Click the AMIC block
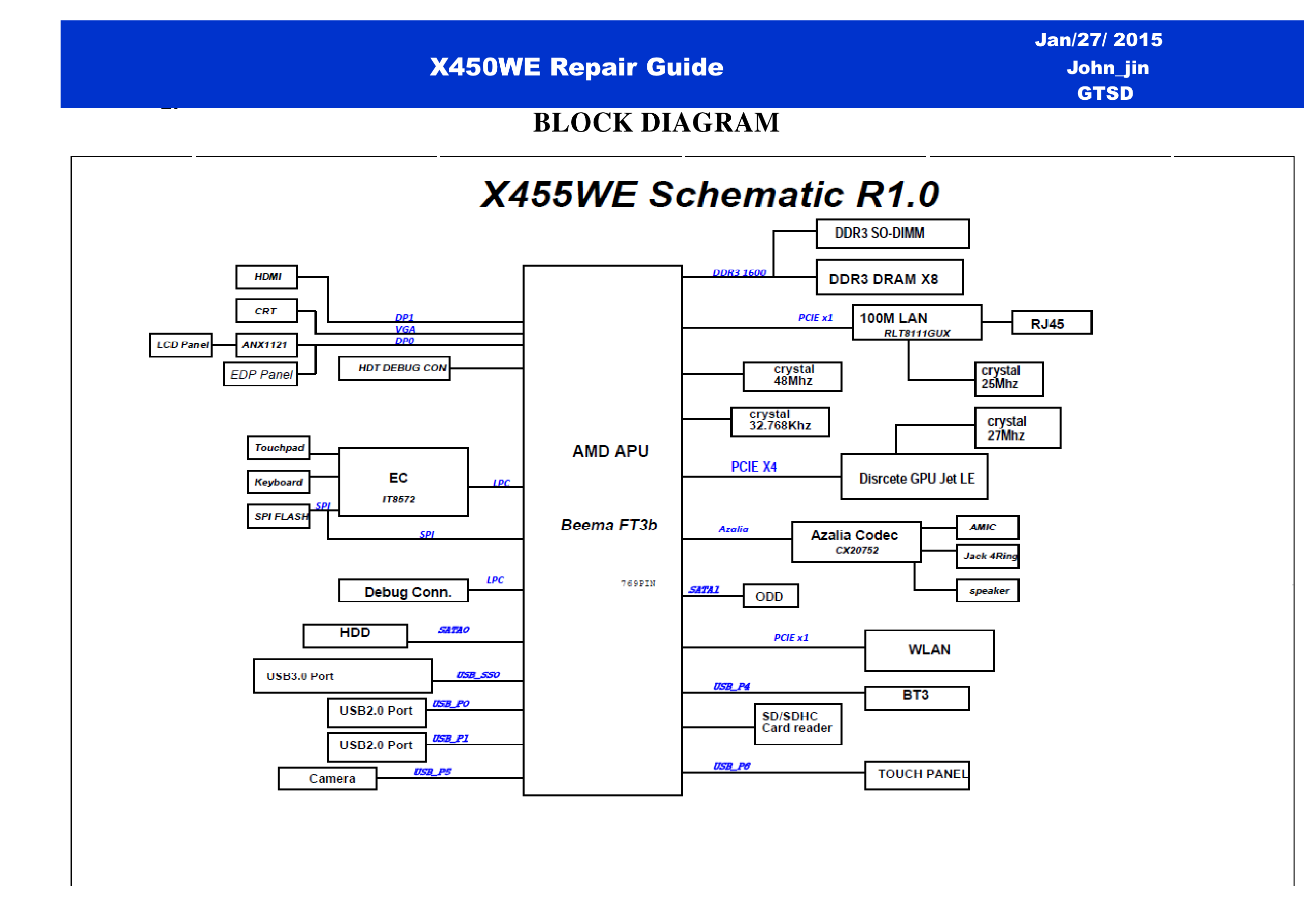Image resolution: width=1307 pixels, height=924 pixels. (x=987, y=527)
